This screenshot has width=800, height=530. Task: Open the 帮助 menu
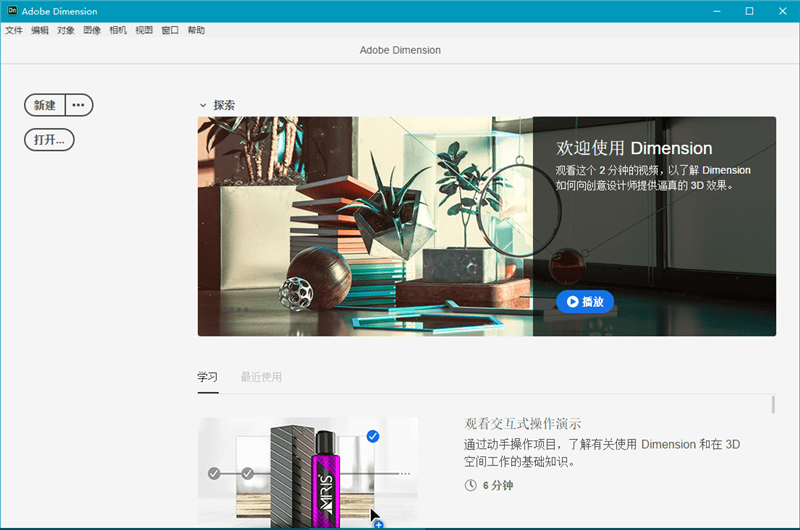[x=196, y=31]
